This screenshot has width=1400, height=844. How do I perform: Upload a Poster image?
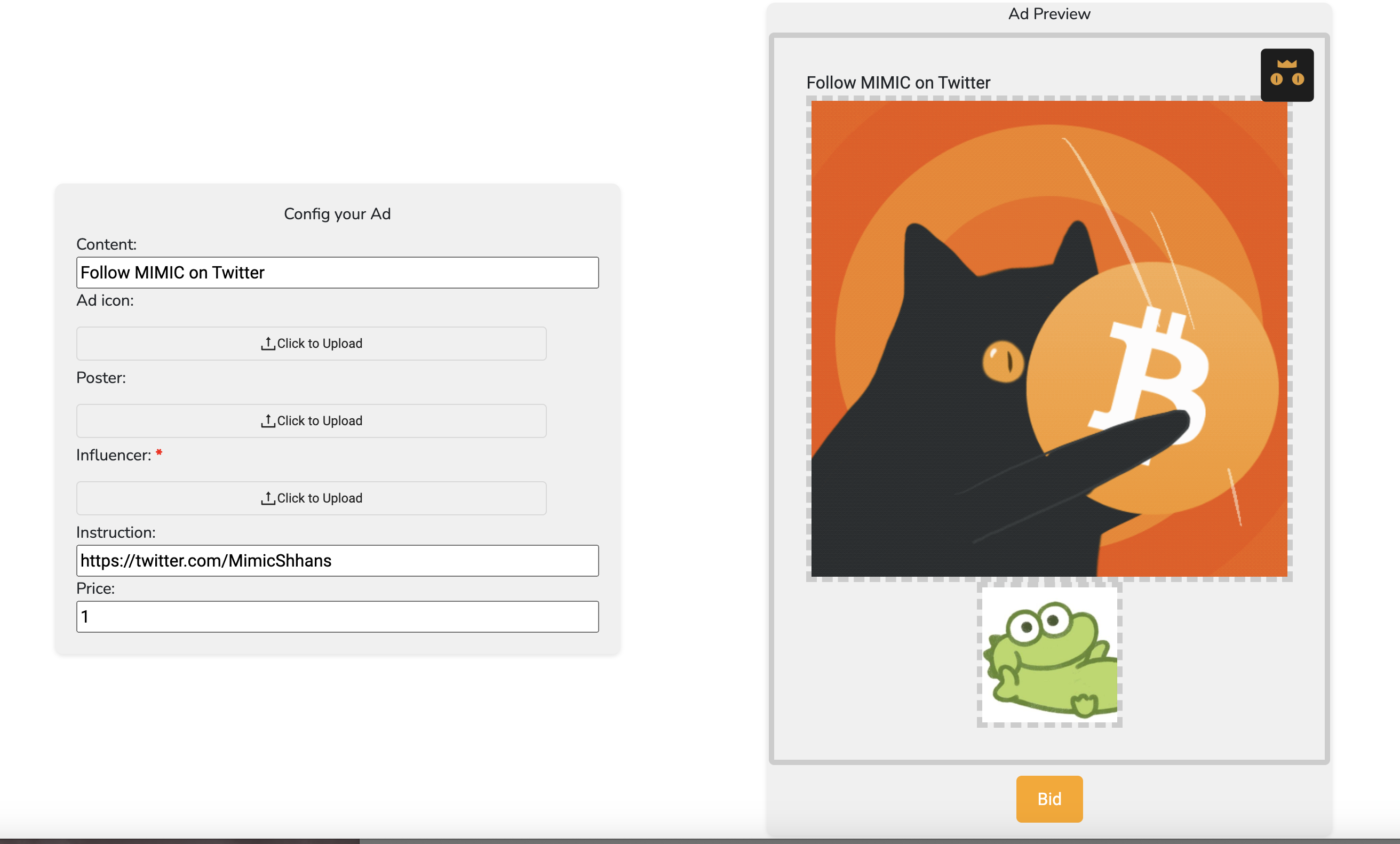(x=312, y=421)
